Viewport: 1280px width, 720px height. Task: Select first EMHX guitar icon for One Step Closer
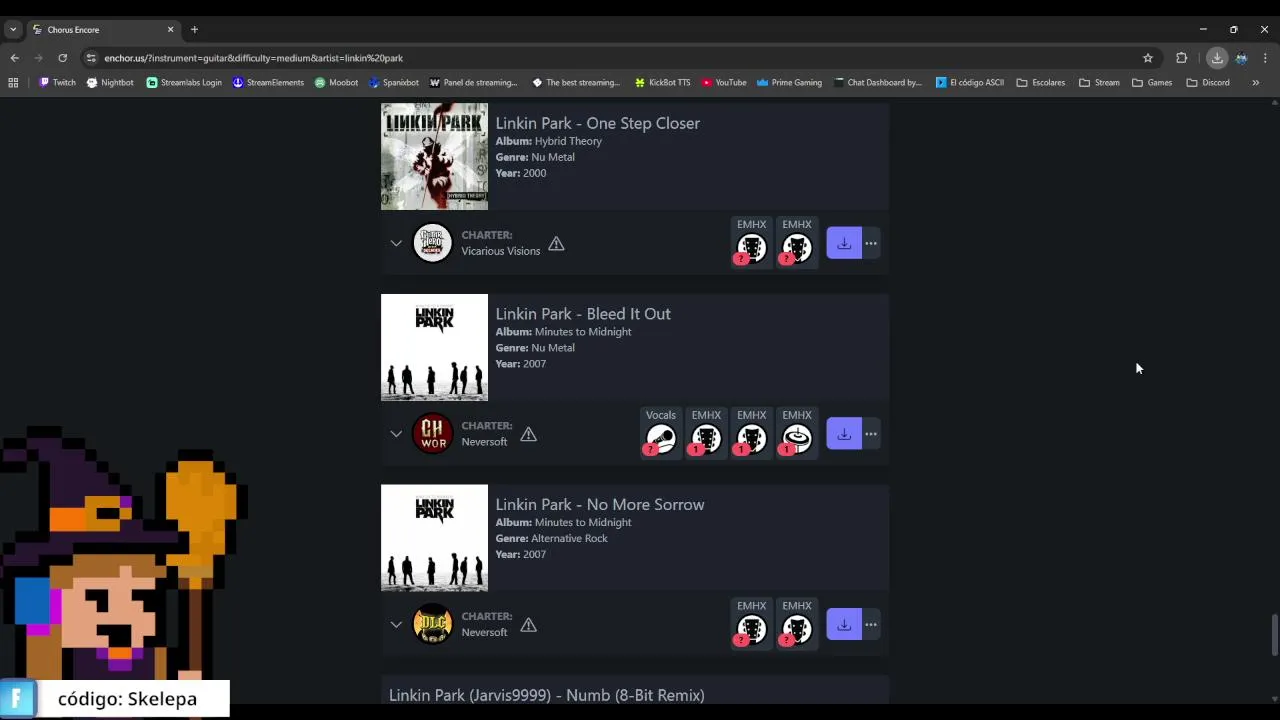pyautogui.click(x=751, y=243)
